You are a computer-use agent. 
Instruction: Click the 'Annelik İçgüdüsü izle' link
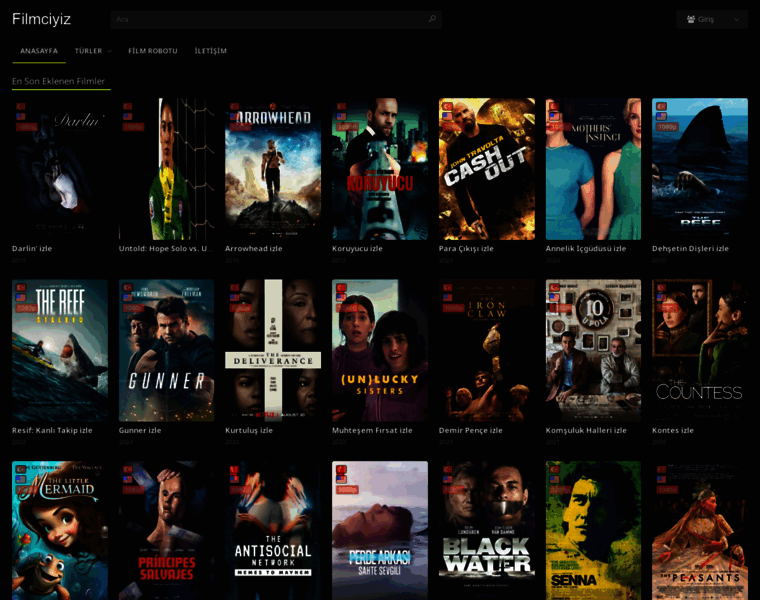tap(586, 249)
